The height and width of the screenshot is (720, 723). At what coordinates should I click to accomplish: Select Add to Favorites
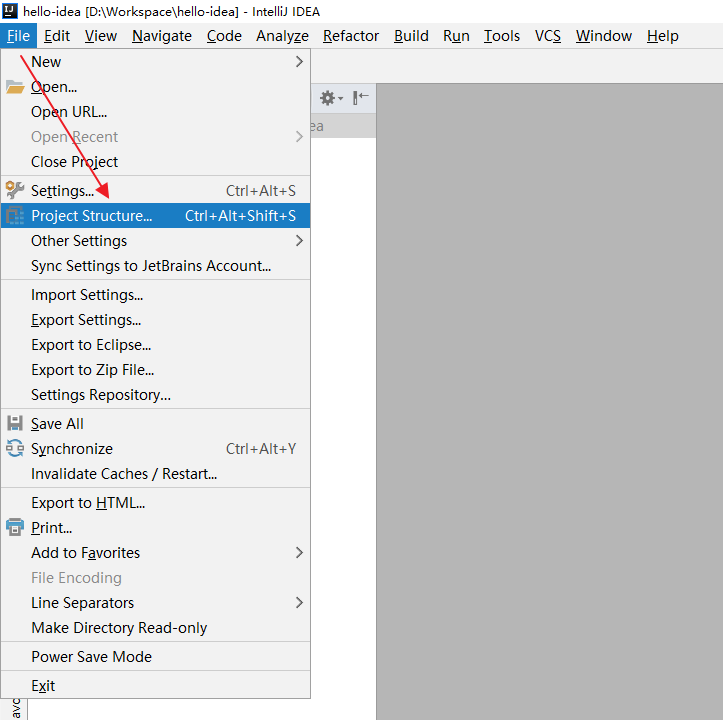coord(155,553)
